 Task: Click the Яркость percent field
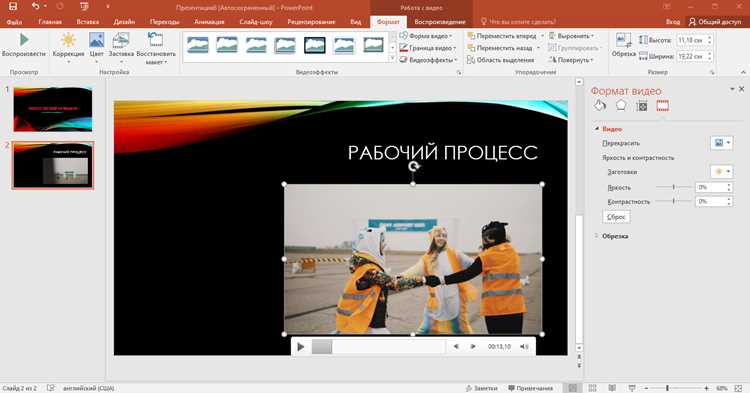pyautogui.click(x=710, y=187)
